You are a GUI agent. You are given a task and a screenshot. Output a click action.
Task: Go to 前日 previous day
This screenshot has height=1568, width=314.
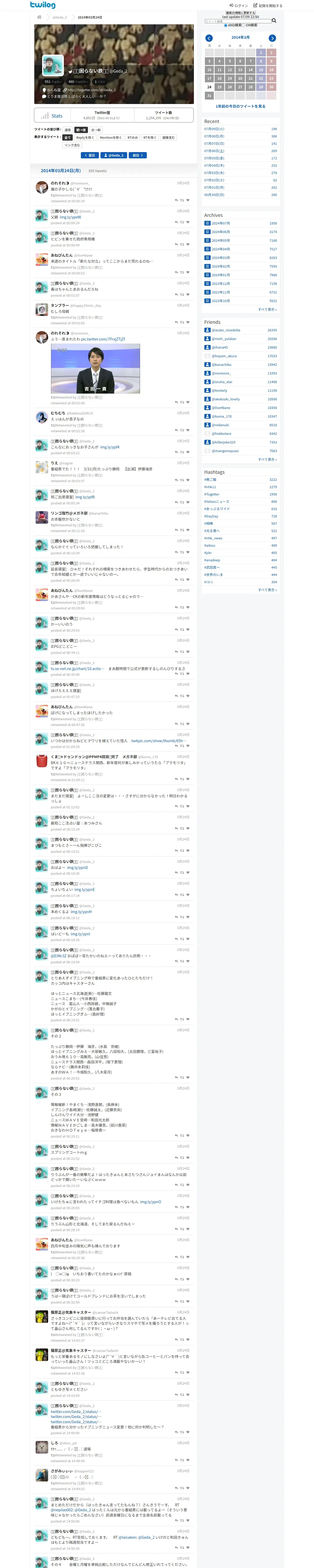pos(138,155)
